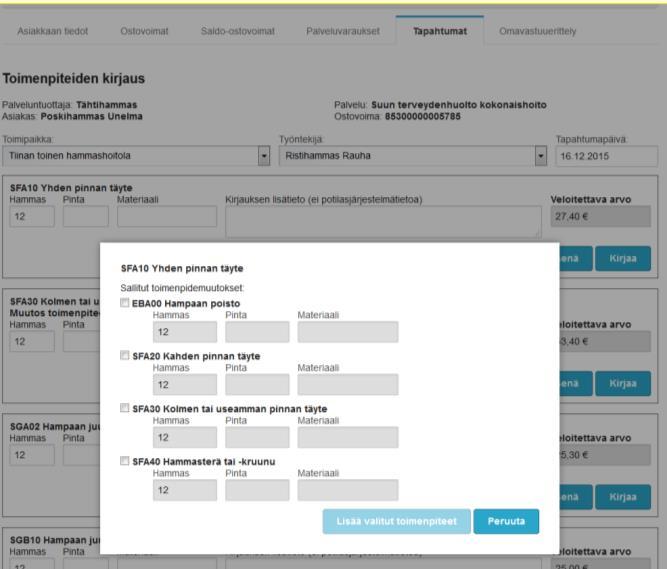Click Pinta field under SFA20 Kahden pinnan täyte
This screenshot has width=667, height=569.
click(257, 385)
